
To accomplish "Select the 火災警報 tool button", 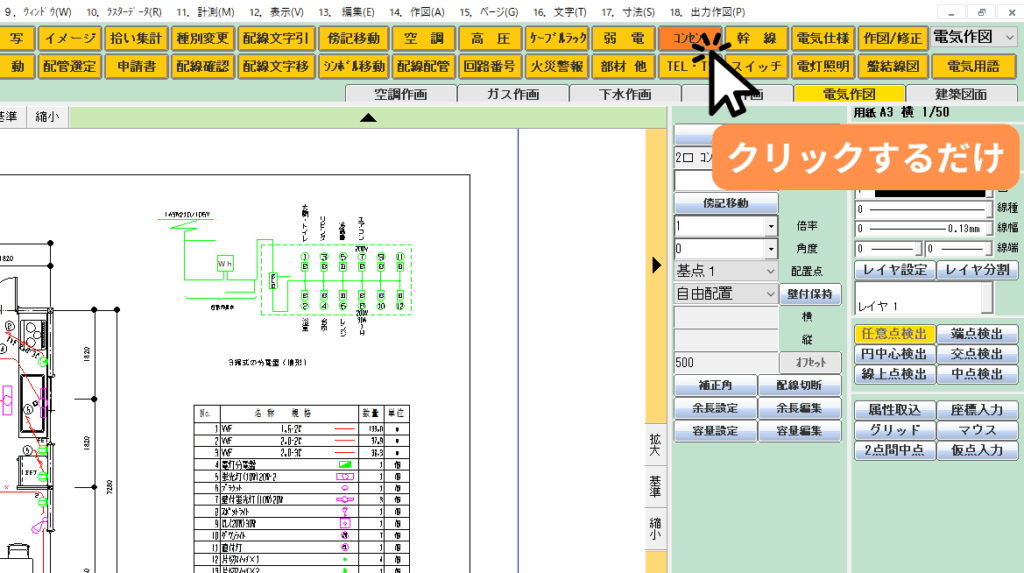I will coord(556,67).
